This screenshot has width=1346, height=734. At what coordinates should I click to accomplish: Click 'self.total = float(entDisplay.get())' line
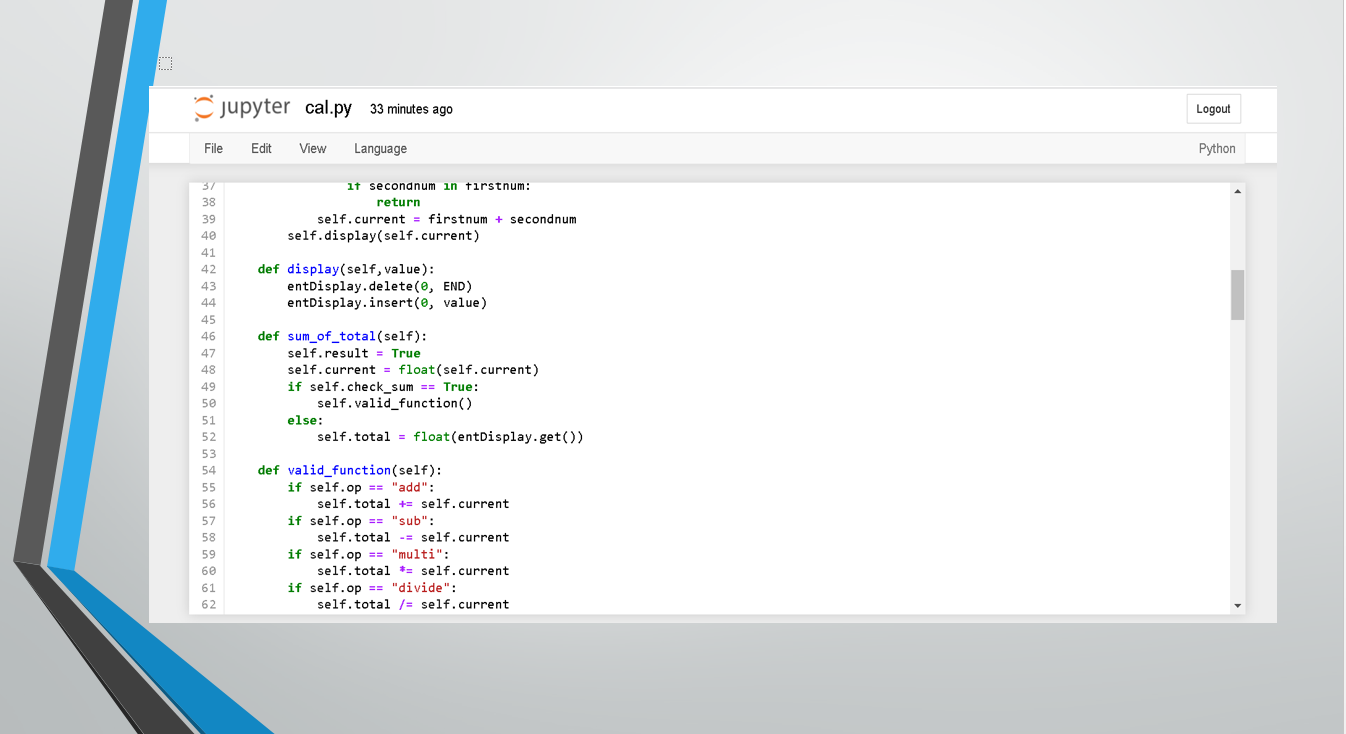[x=450, y=437]
